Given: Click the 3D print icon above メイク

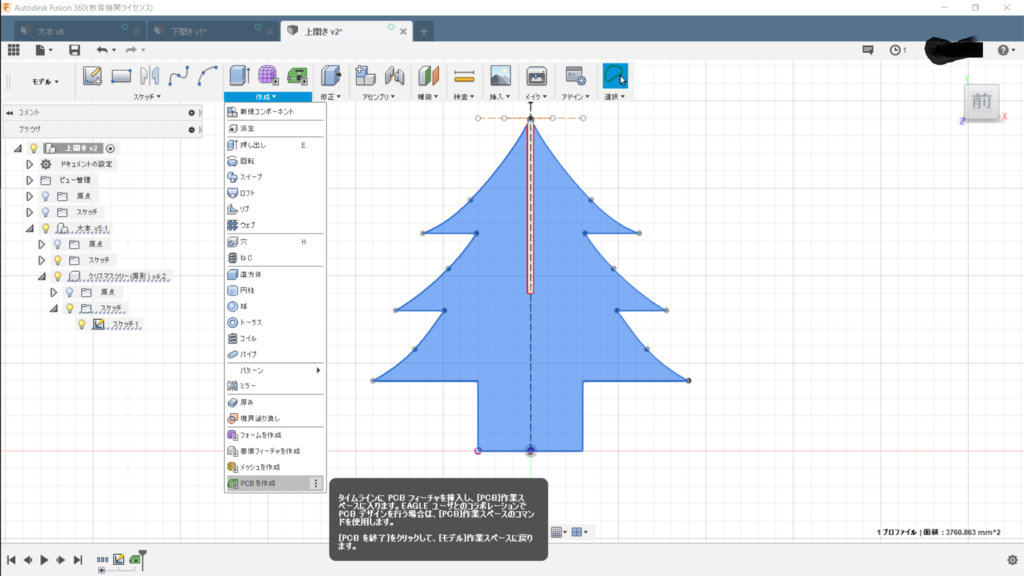Looking at the screenshot, I should [x=536, y=76].
